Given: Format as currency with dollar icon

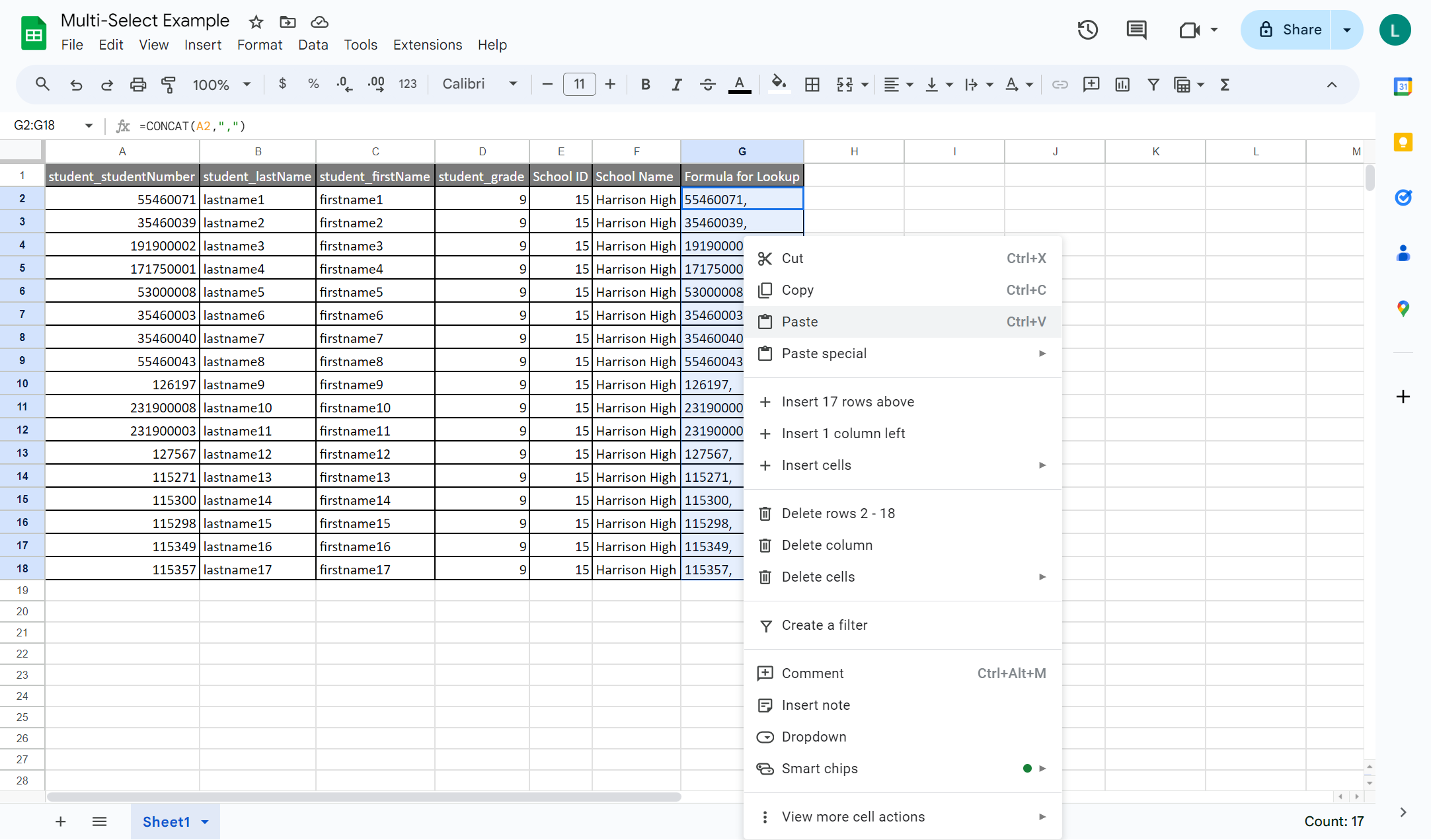Looking at the screenshot, I should pos(283,84).
